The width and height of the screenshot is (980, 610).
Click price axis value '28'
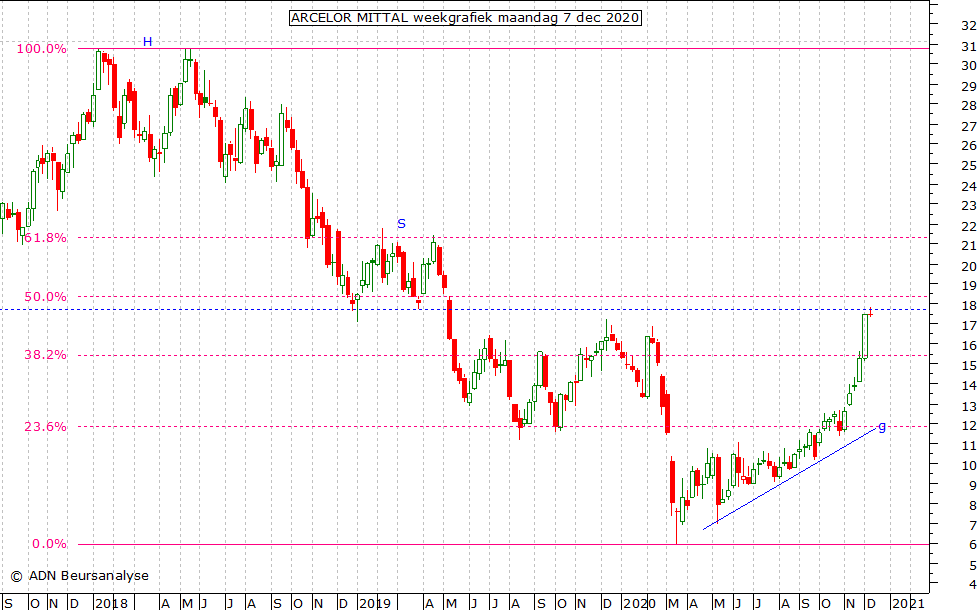click(x=969, y=106)
